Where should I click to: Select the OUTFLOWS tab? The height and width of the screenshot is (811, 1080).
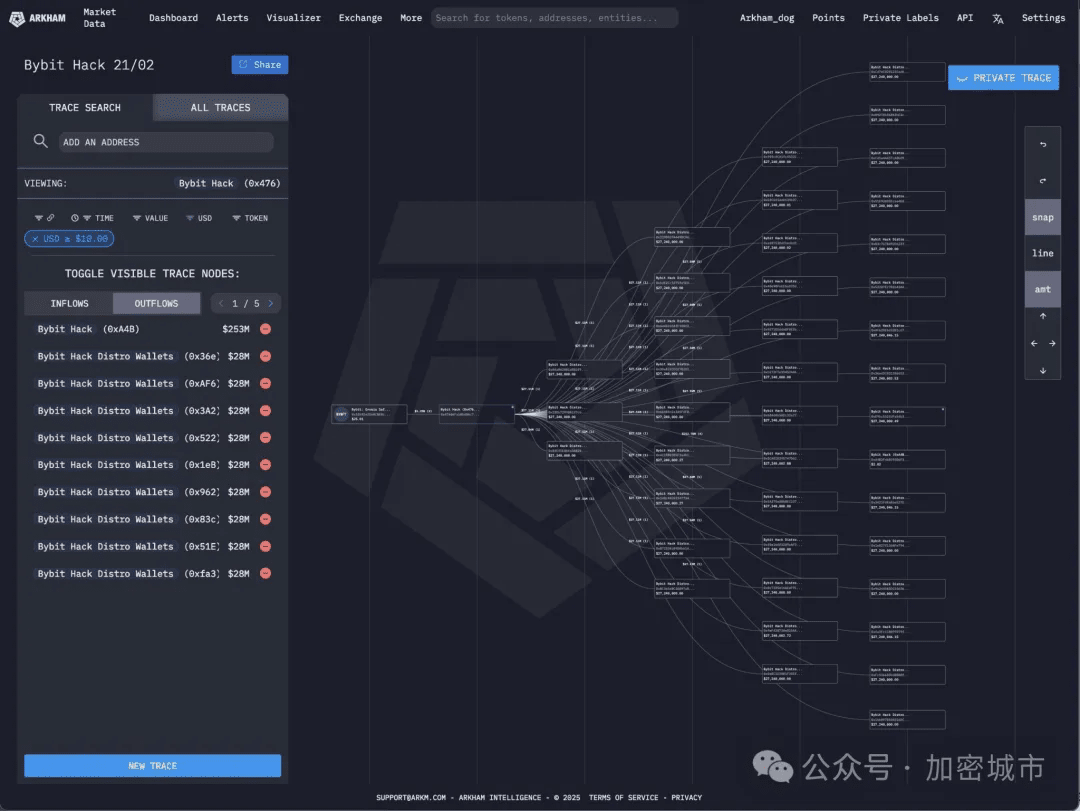(156, 303)
